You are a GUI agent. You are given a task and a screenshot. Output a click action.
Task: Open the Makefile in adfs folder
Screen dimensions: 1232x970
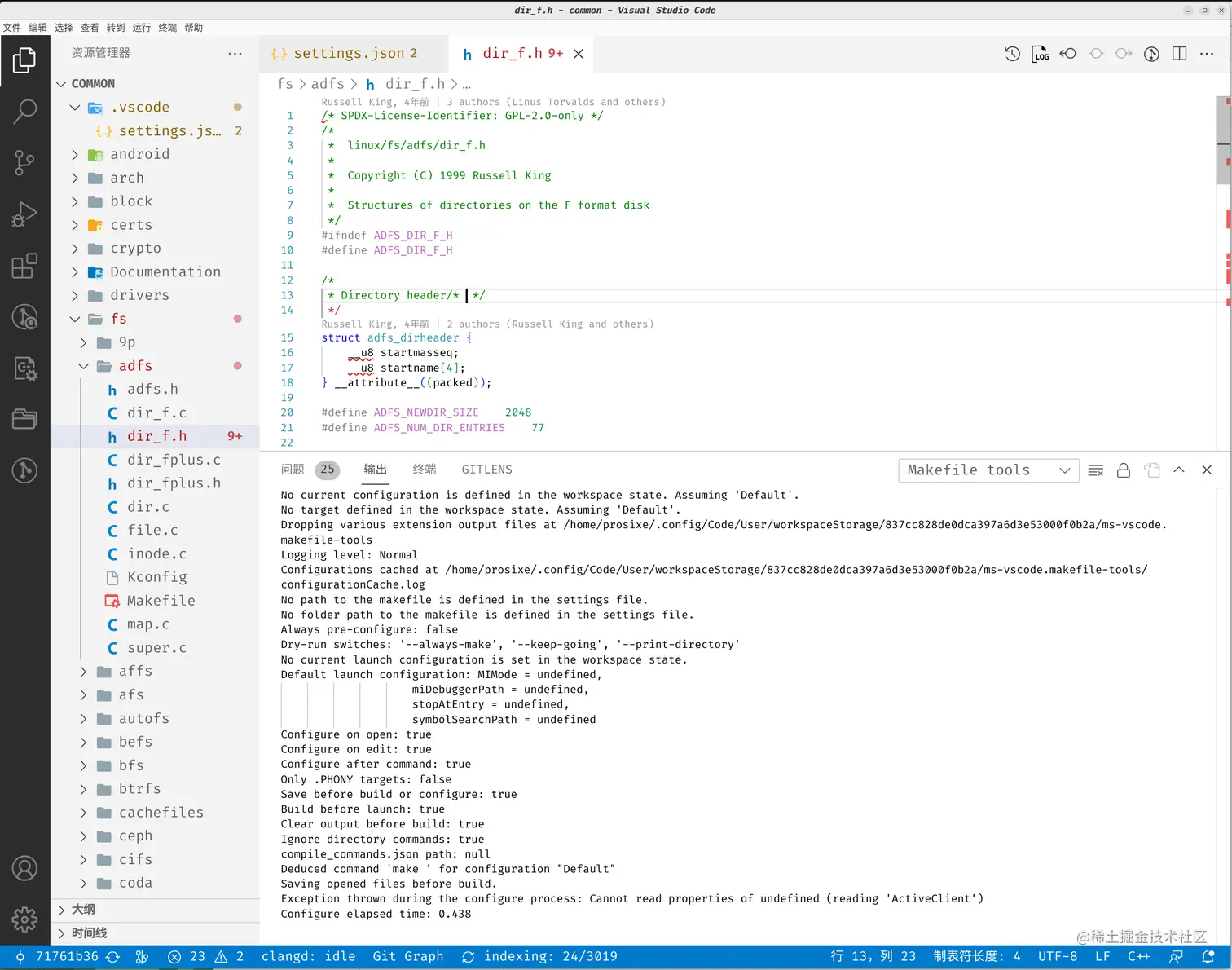point(155,602)
